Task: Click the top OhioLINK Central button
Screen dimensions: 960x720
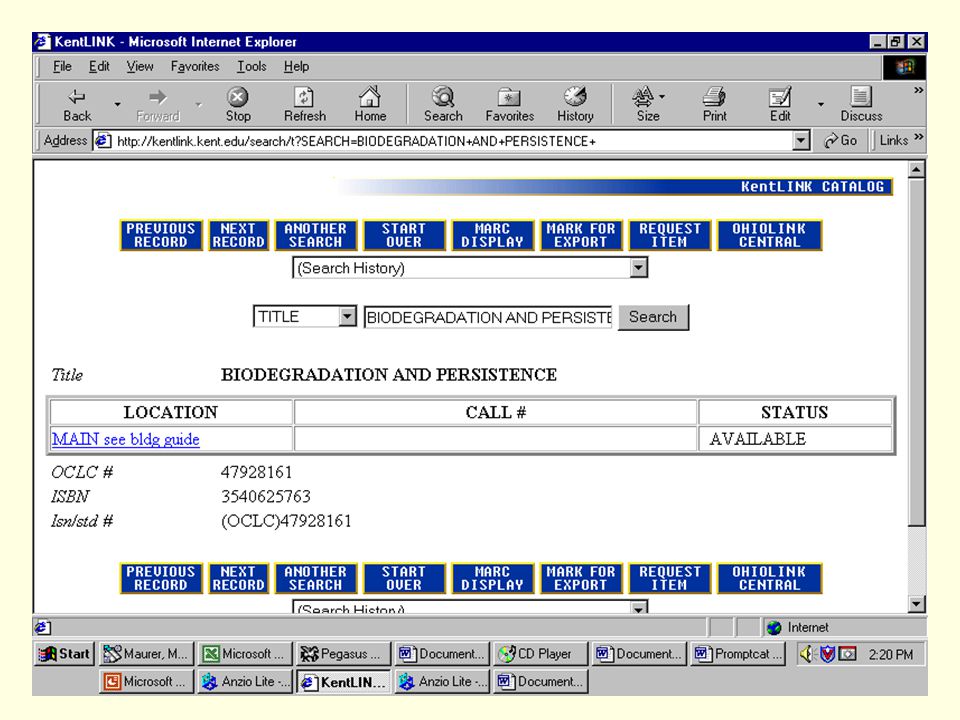Action: [769, 235]
